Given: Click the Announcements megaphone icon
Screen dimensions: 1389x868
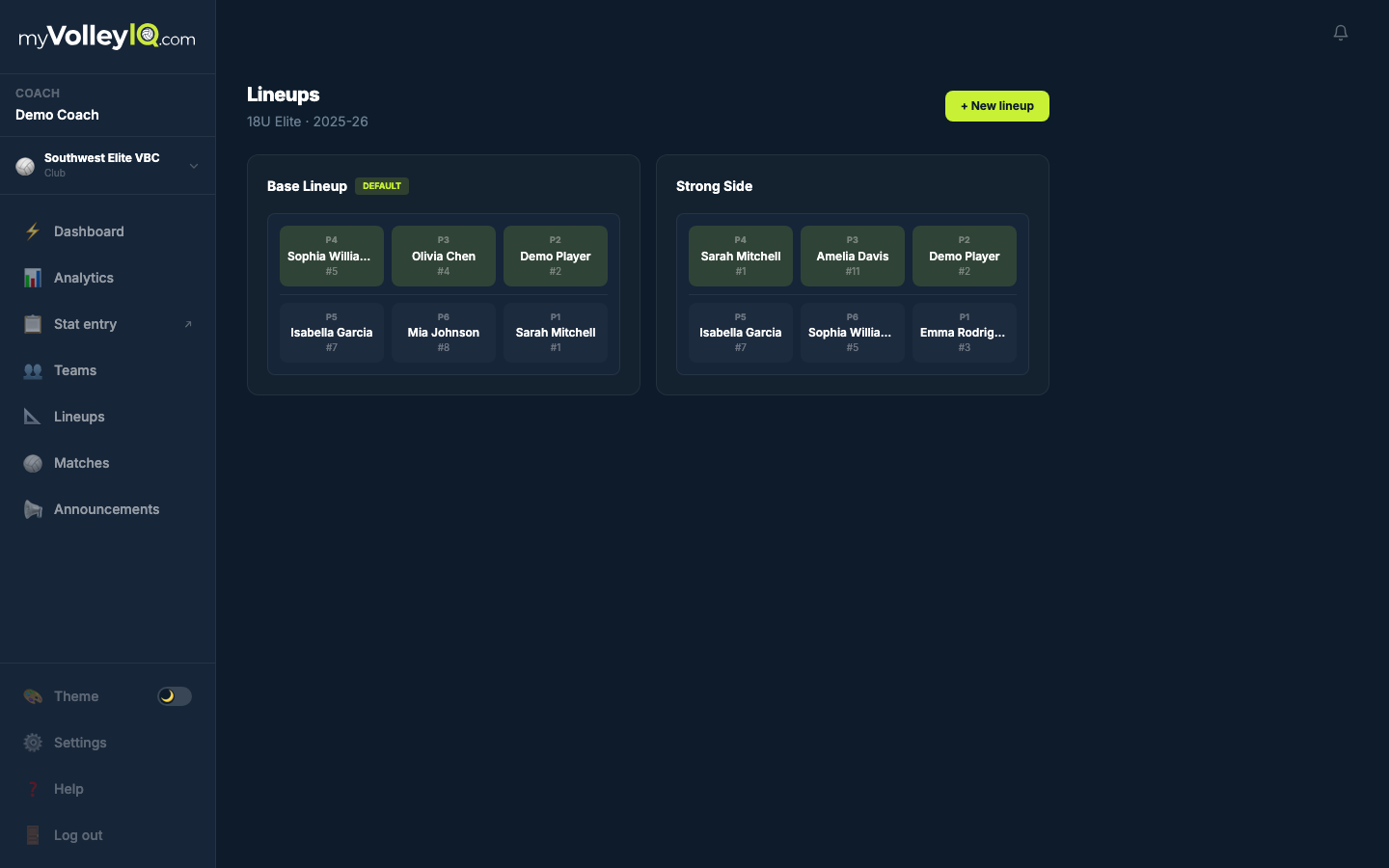Looking at the screenshot, I should pos(33,509).
